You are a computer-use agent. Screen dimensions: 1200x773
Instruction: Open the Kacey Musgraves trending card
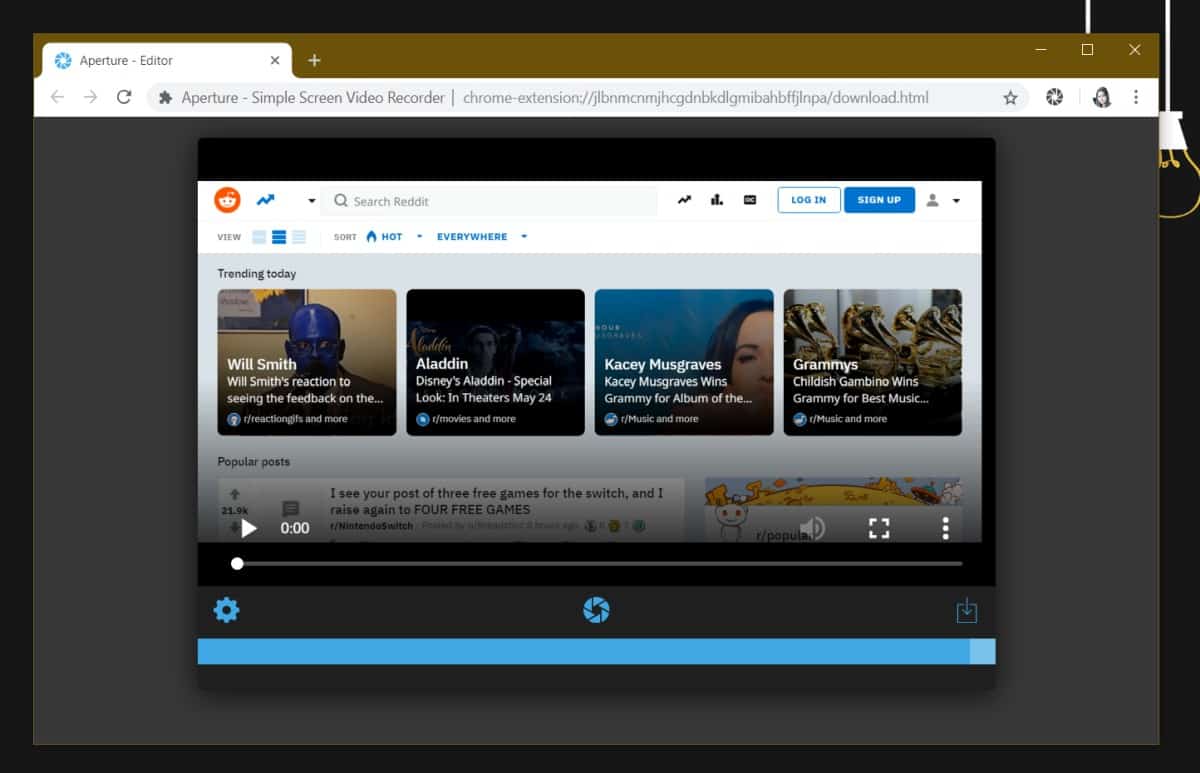pyautogui.click(x=684, y=362)
